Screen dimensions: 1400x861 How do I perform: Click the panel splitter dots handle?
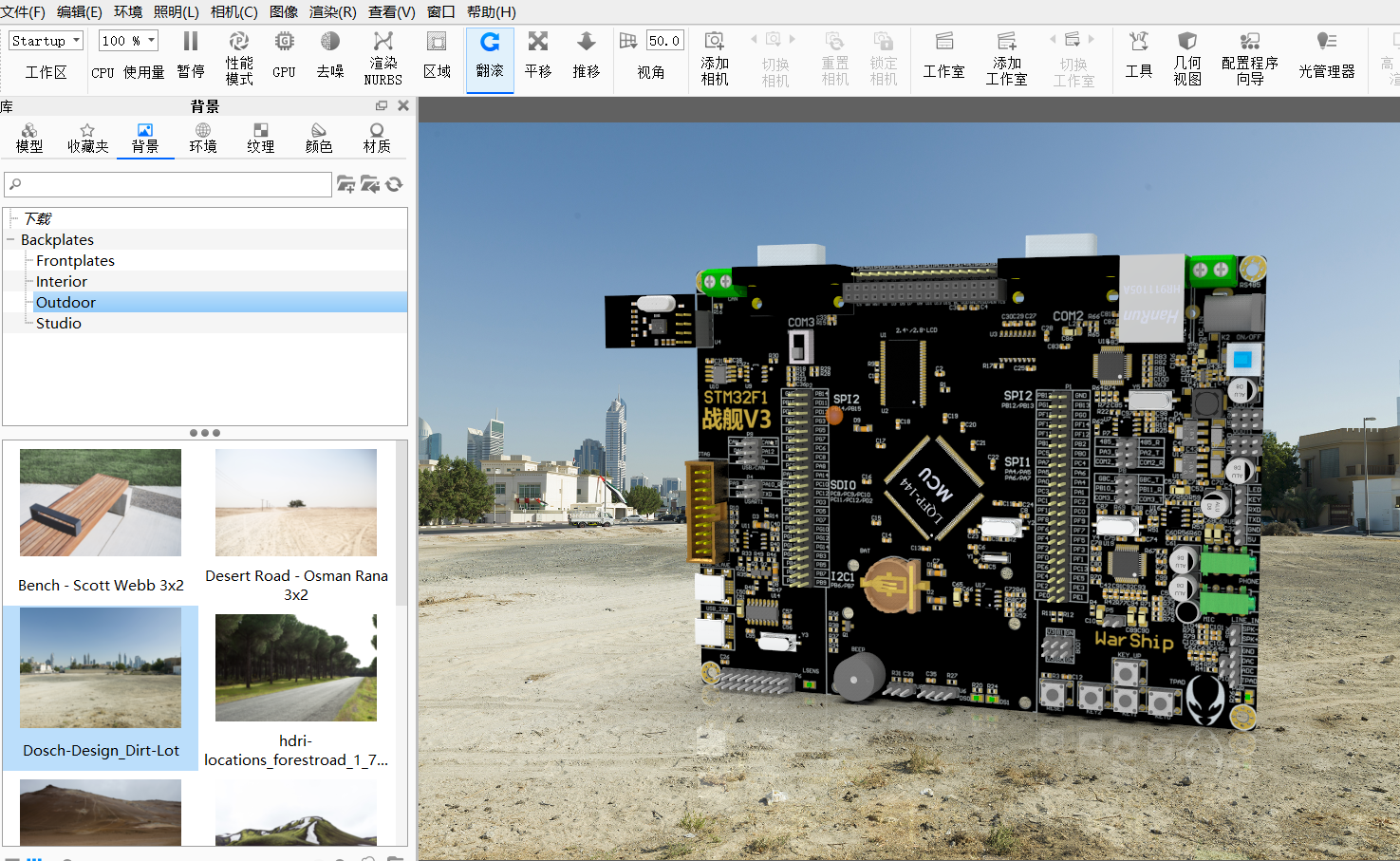pyautogui.click(x=205, y=433)
